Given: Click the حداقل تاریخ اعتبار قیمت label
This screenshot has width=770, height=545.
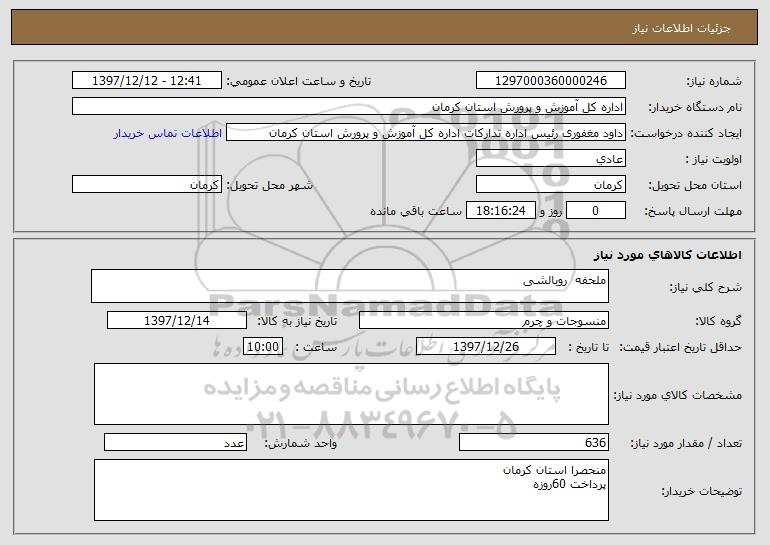Looking at the screenshot, I should (x=680, y=348).
